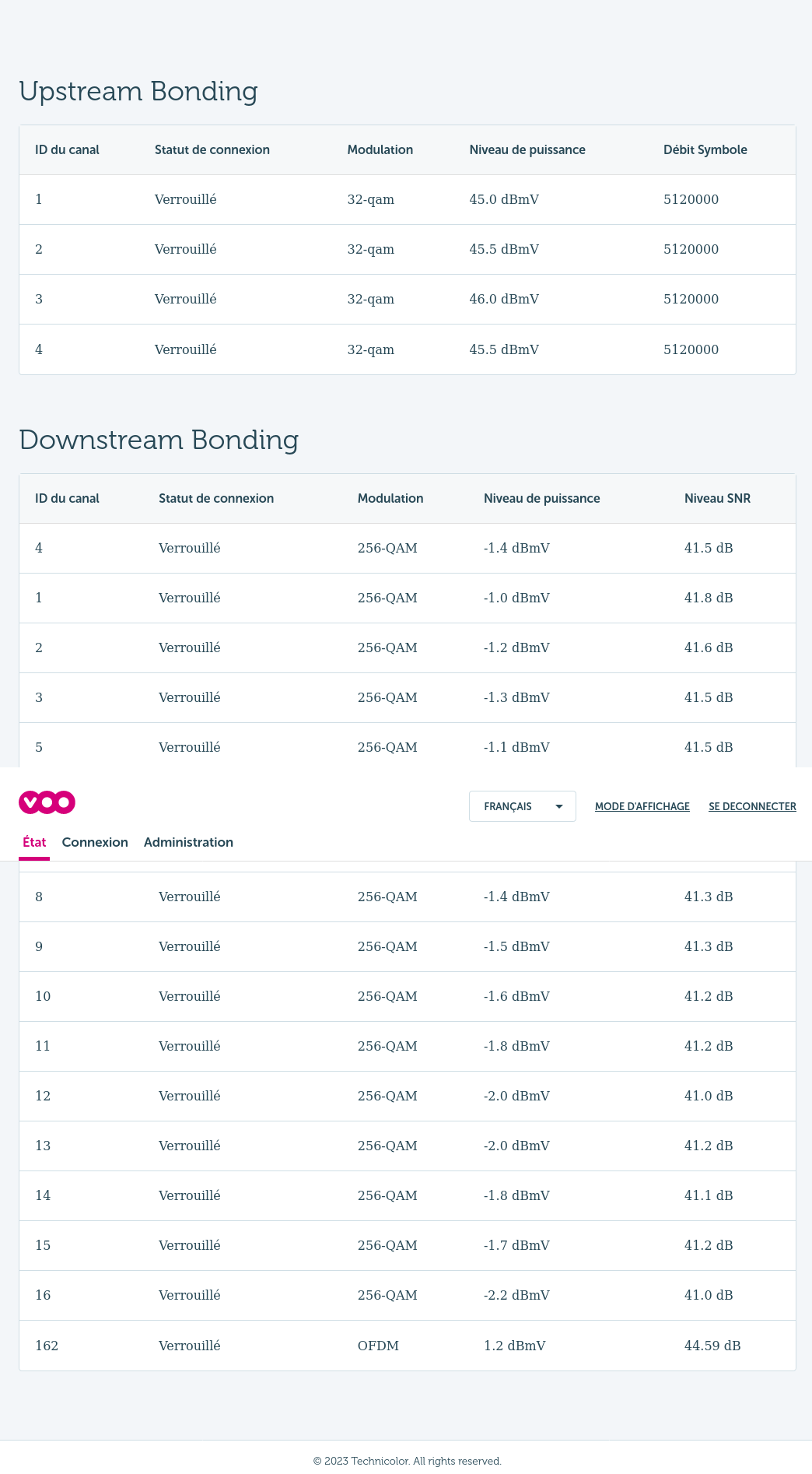812x1474 pixels.
Task: Switch to the État tab
Action: [x=34, y=842]
